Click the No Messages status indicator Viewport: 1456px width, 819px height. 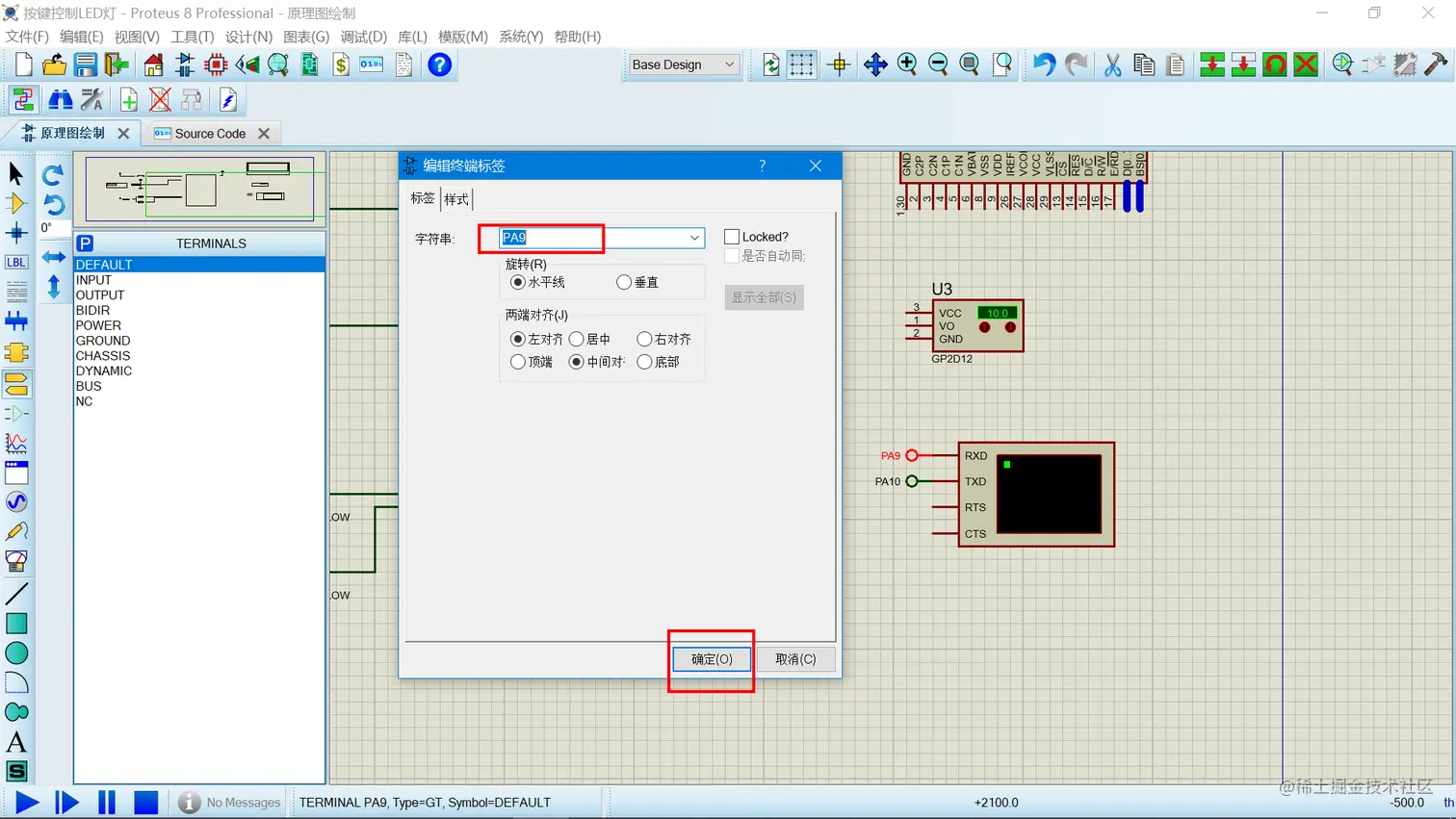[x=231, y=802]
